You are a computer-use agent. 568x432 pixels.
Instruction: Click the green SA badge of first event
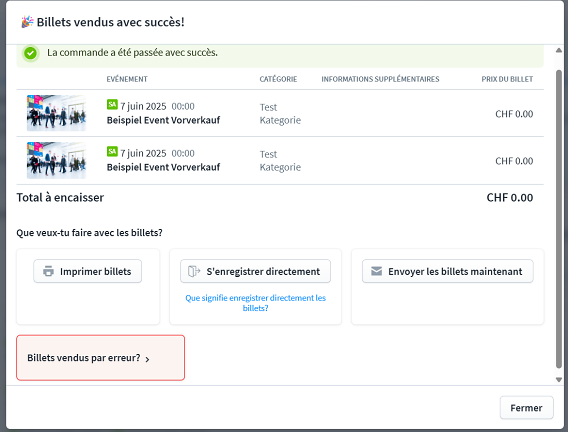[x=112, y=105]
